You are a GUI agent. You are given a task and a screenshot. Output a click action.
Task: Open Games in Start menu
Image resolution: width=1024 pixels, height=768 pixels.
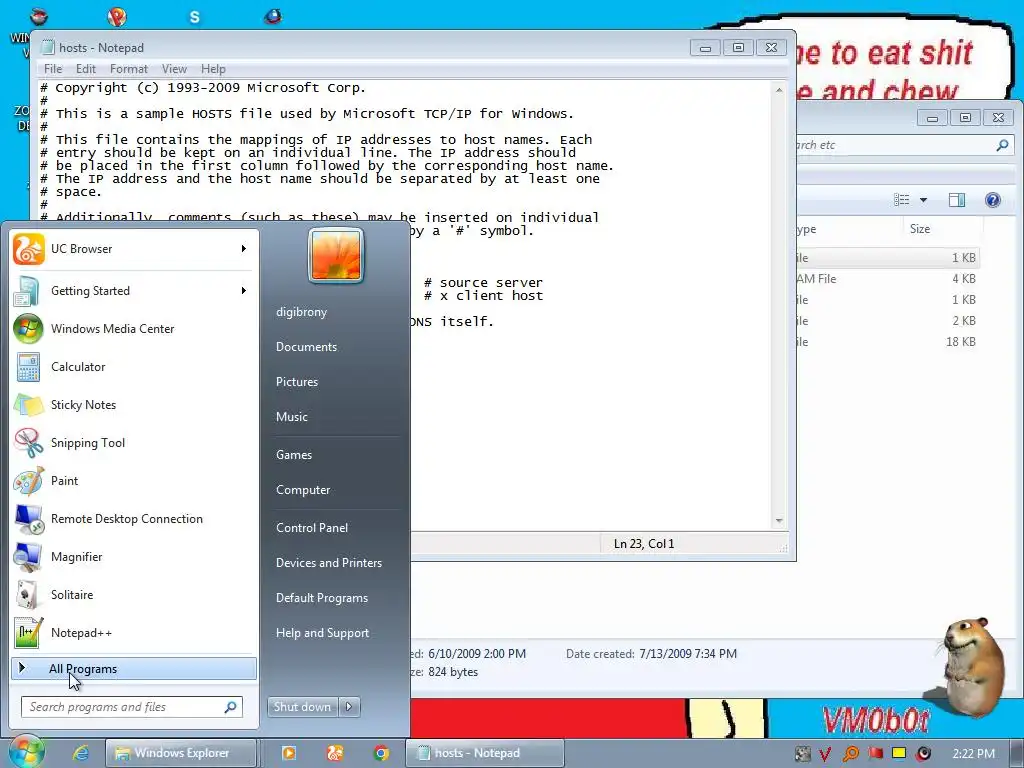tap(294, 455)
